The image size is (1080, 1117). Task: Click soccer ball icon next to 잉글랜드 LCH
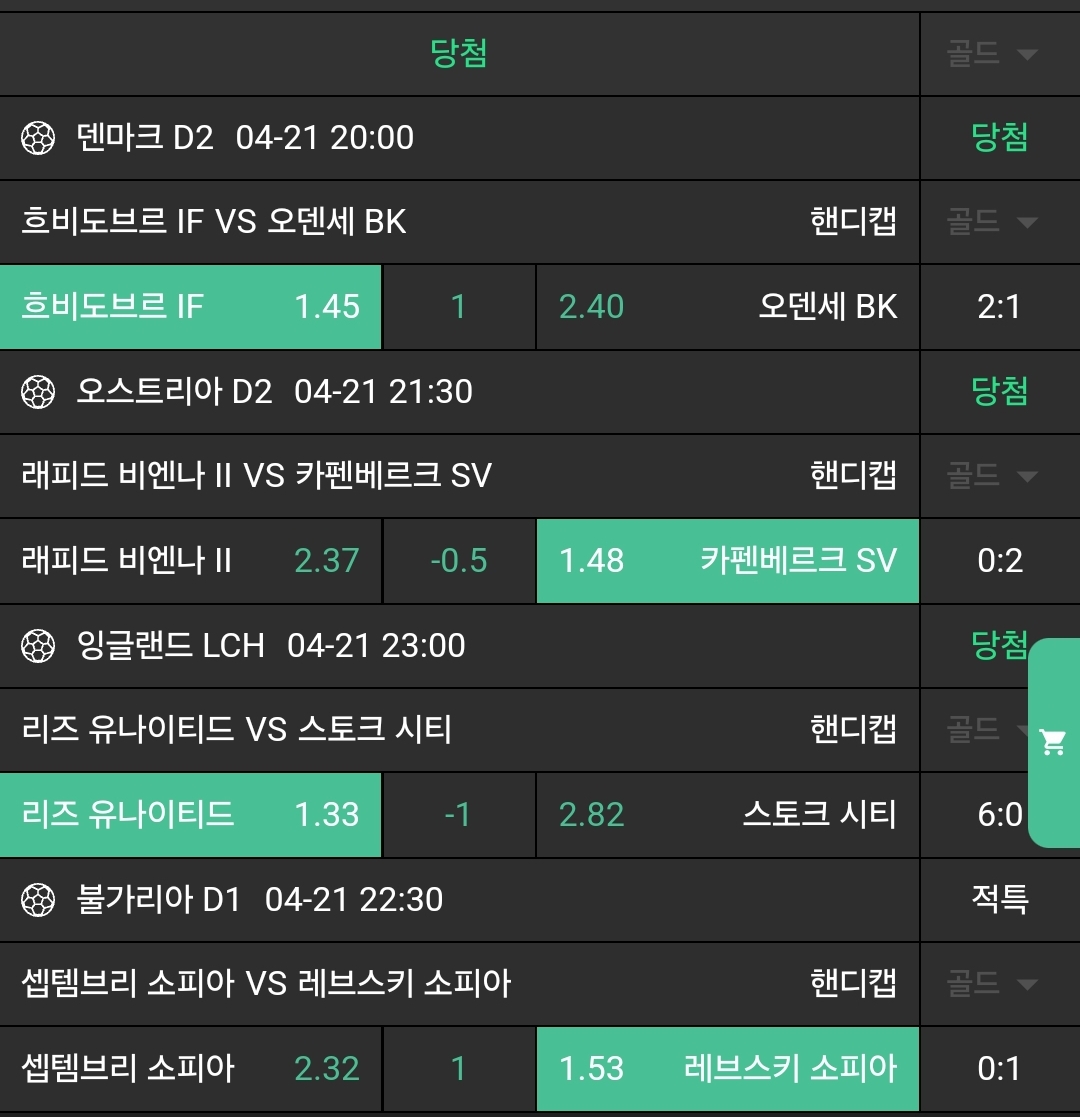pyautogui.click(x=38, y=646)
